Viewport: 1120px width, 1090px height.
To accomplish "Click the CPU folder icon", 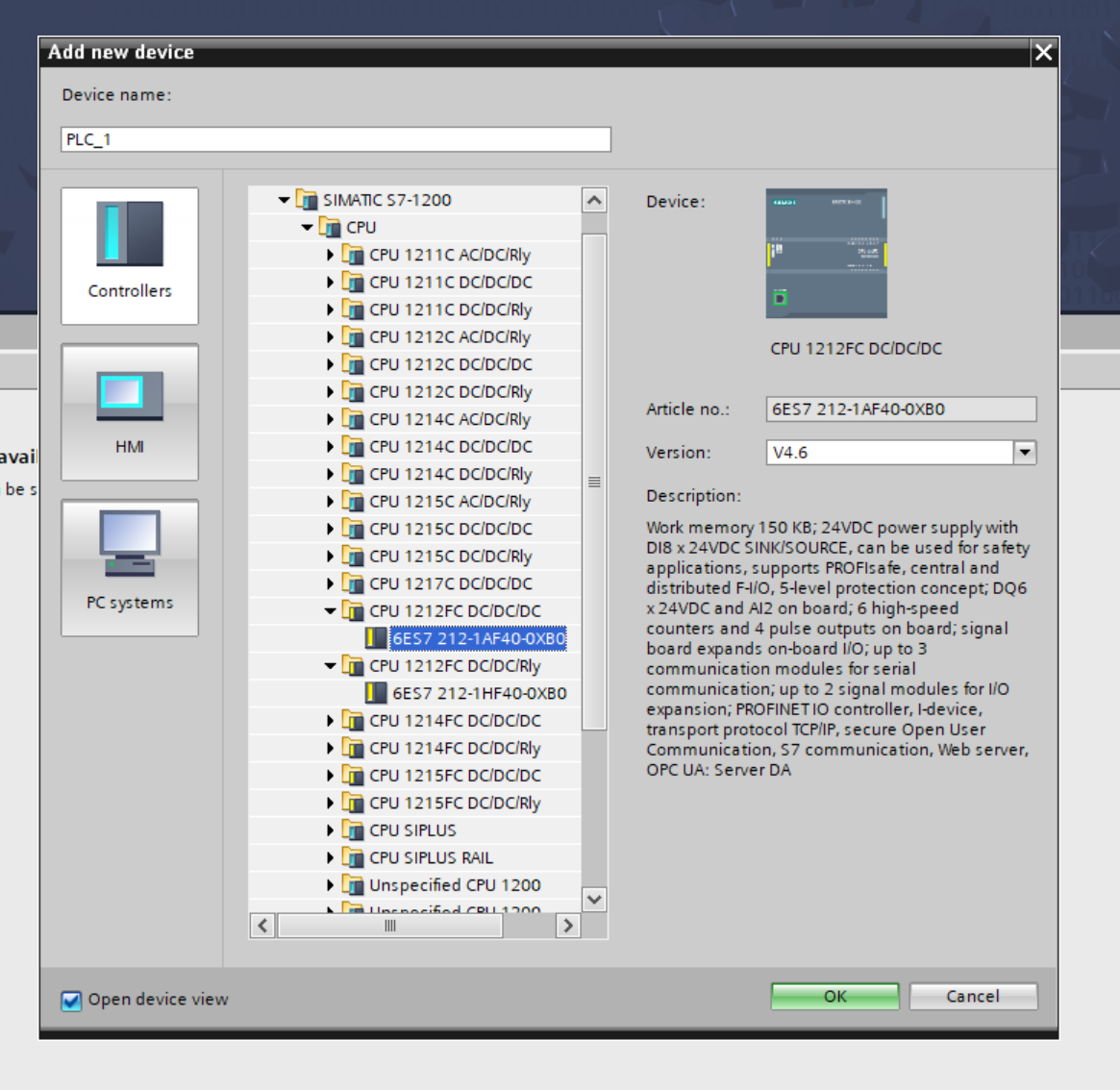I will click(330, 227).
